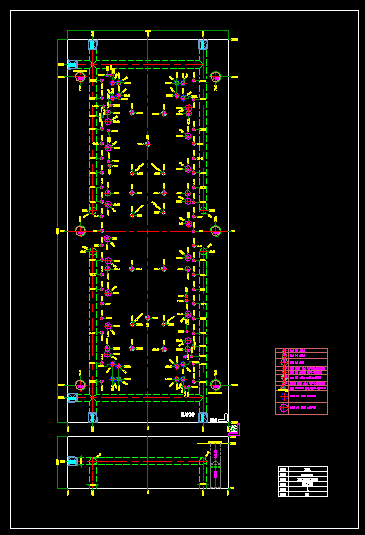Pick the circled hole at the right centerline end

(x=216, y=231)
